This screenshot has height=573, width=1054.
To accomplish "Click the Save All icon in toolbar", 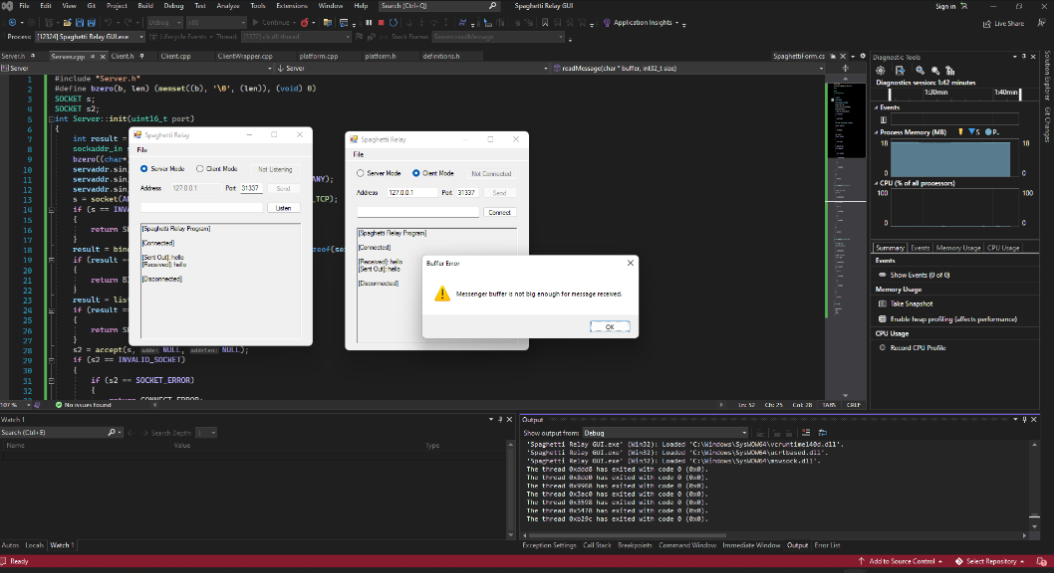I will click(x=91, y=22).
